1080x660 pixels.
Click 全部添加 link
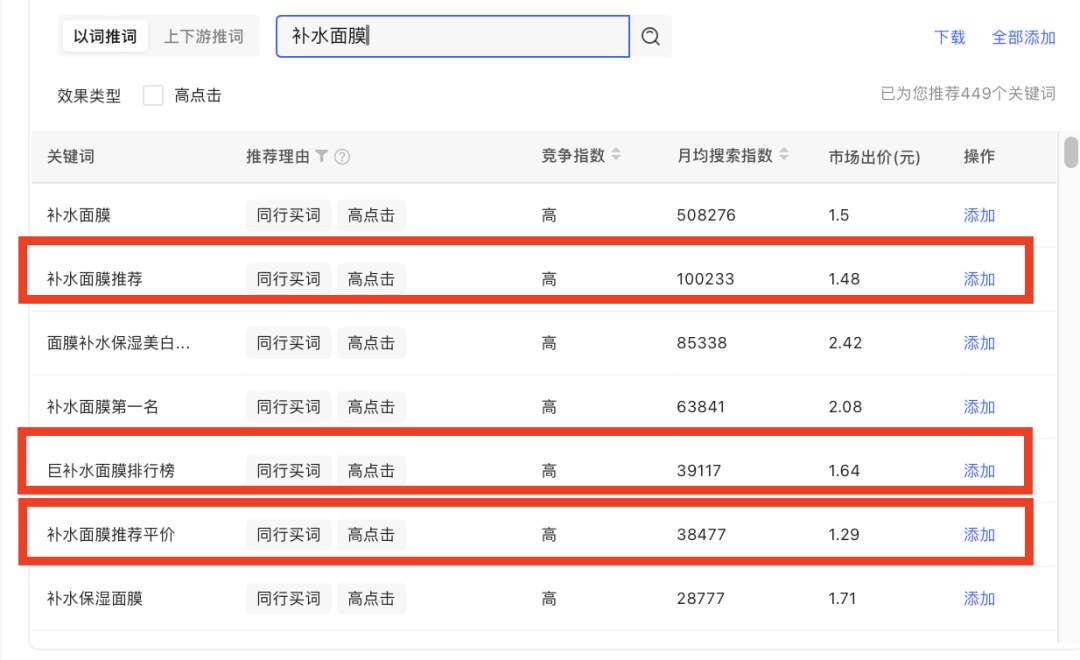click(1023, 37)
